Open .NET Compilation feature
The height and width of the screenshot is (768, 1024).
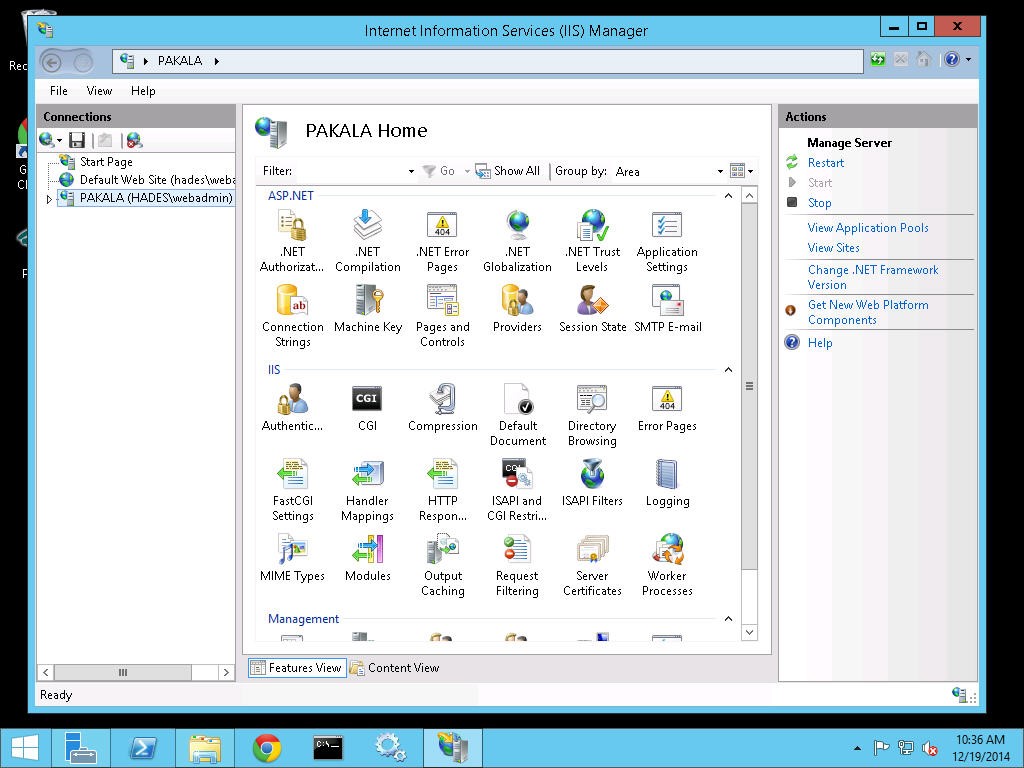[368, 241]
